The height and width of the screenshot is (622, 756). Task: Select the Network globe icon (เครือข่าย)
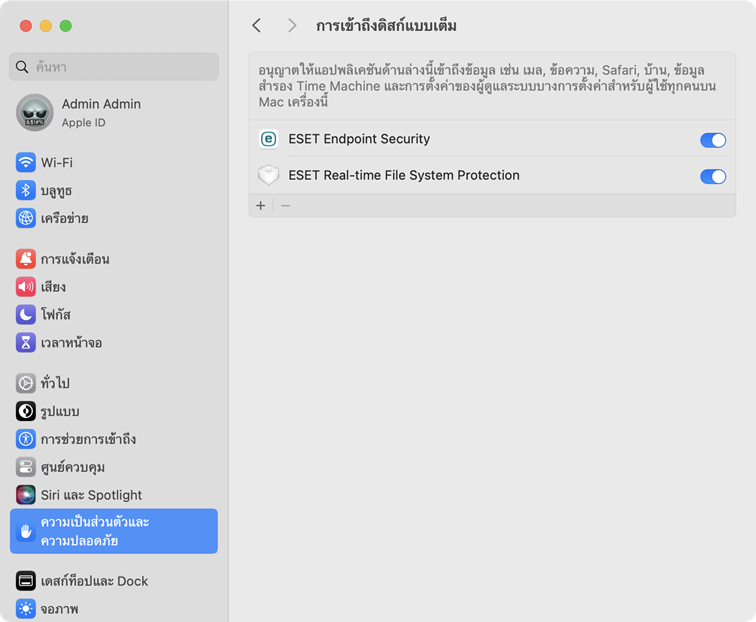pos(26,218)
